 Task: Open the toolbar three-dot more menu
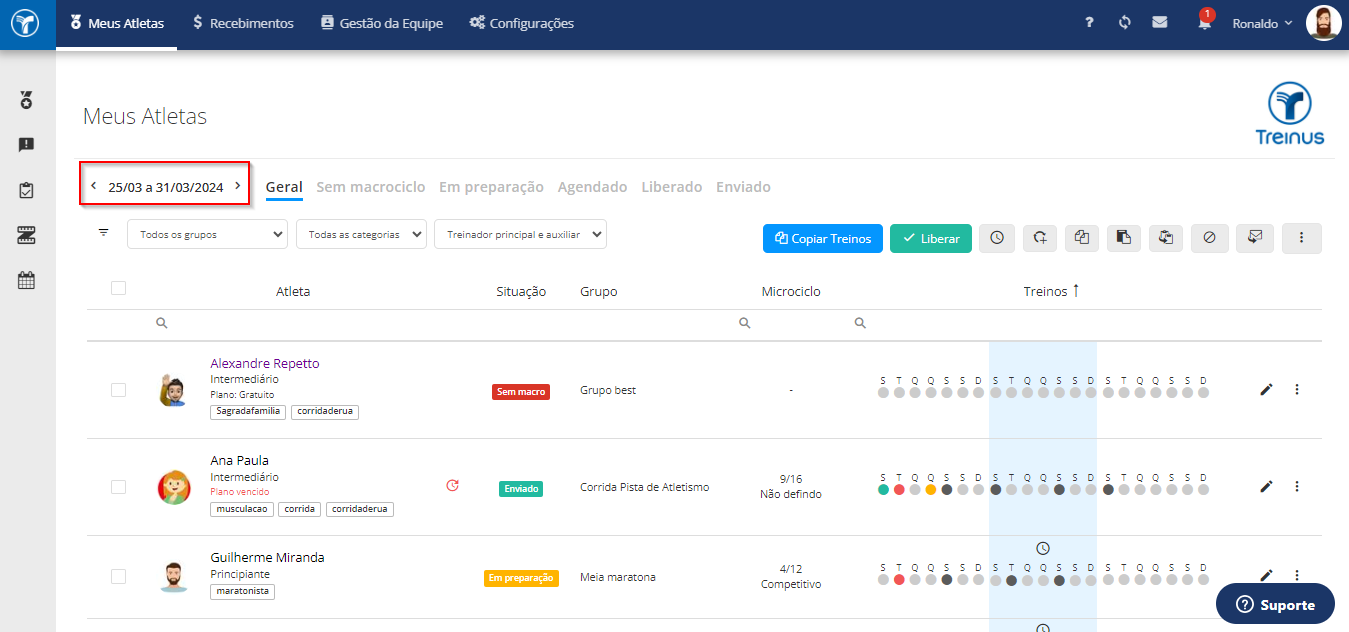[x=1301, y=238]
